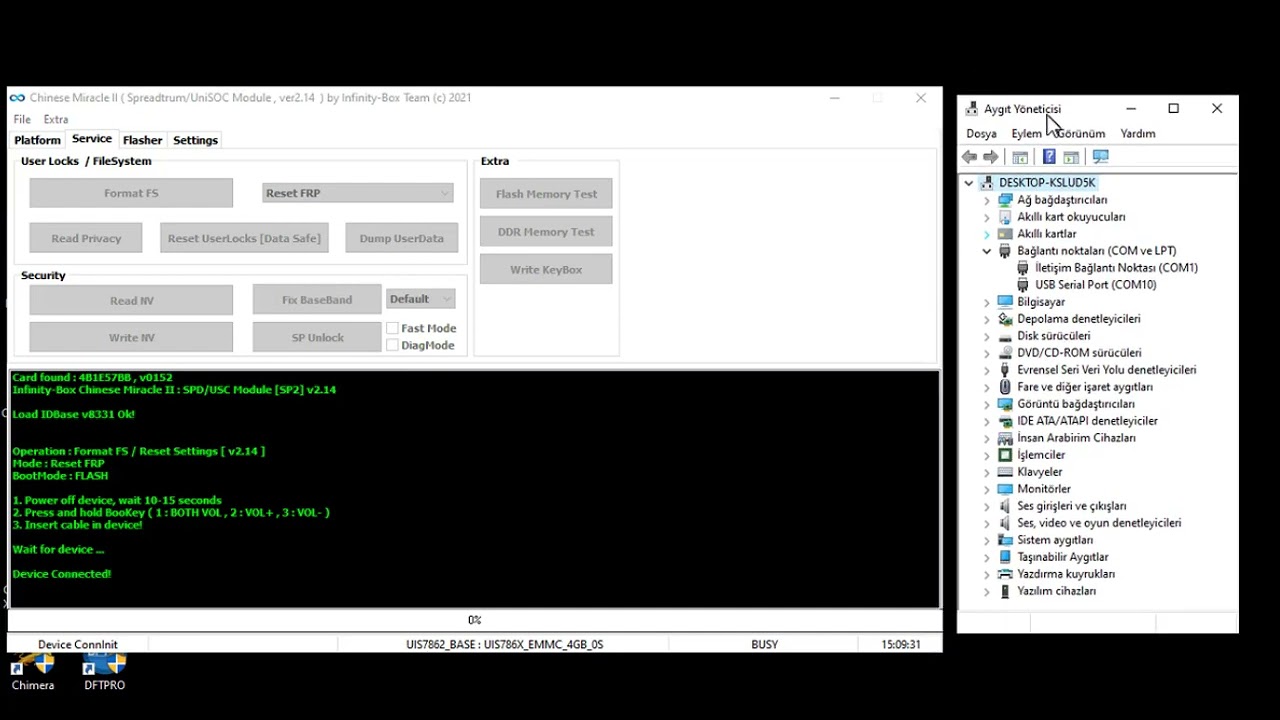Click the İşlemciler processor icon
The height and width of the screenshot is (720, 1280).
click(x=1005, y=455)
